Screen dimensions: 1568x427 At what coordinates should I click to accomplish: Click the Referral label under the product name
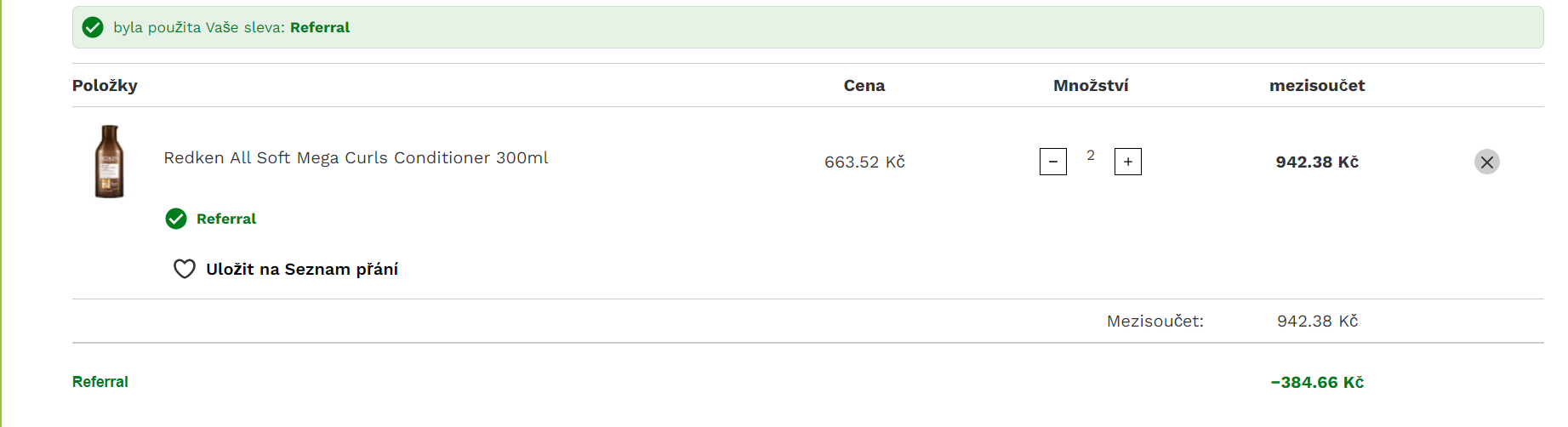click(x=226, y=219)
